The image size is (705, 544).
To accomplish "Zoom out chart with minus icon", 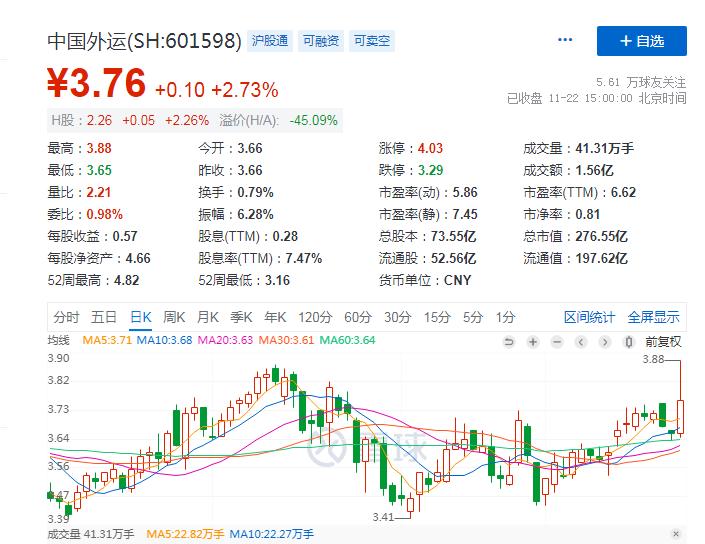I will click(557, 342).
